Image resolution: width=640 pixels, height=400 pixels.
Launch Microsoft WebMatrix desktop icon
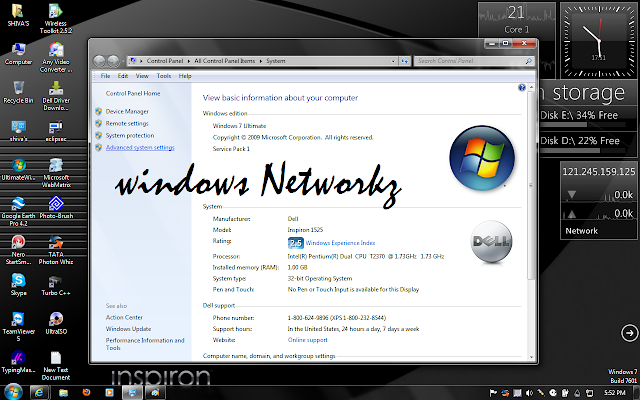coord(56,173)
